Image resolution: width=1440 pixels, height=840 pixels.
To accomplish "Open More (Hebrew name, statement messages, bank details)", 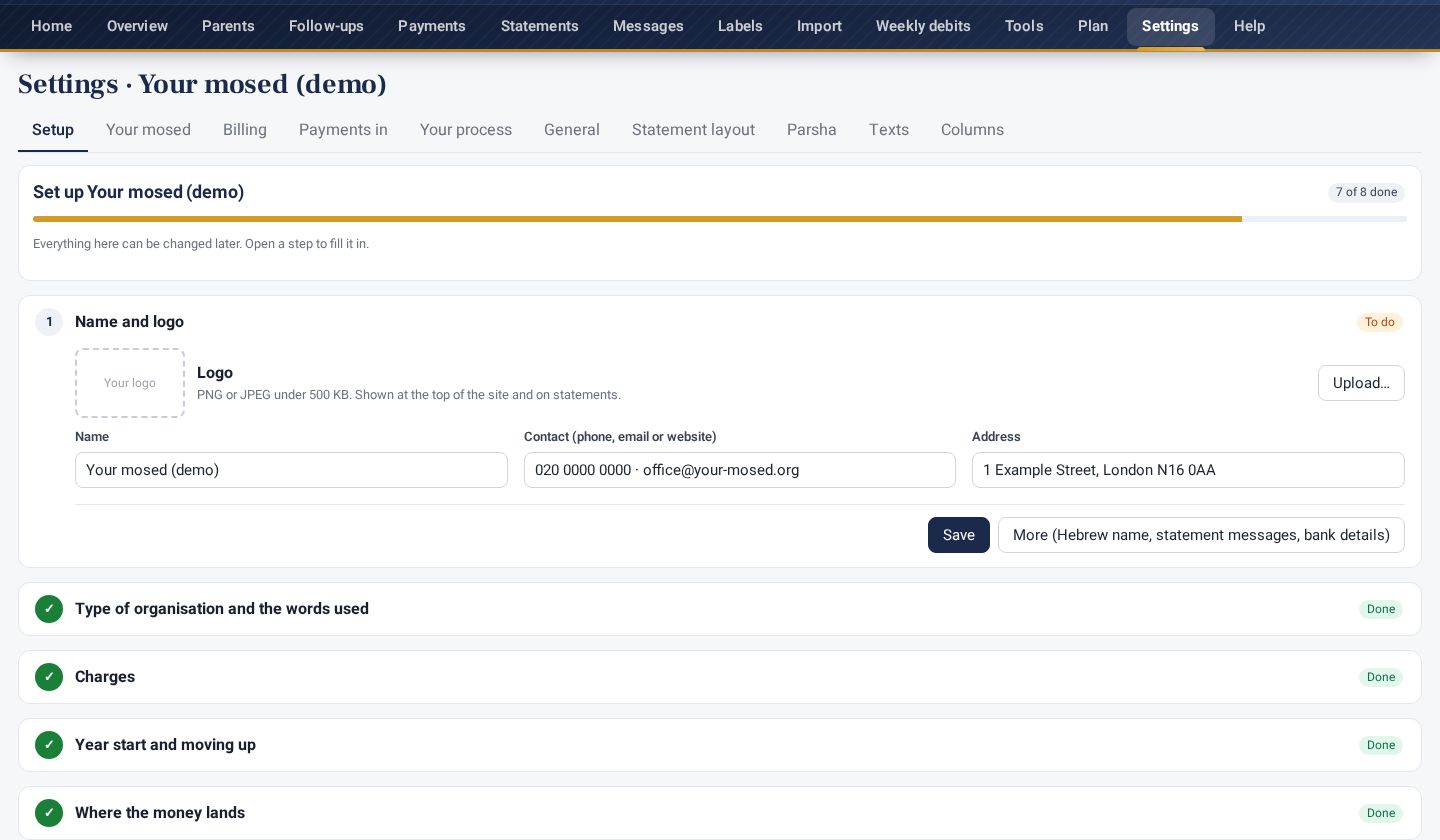I will pyautogui.click(x=1201, y=535).
